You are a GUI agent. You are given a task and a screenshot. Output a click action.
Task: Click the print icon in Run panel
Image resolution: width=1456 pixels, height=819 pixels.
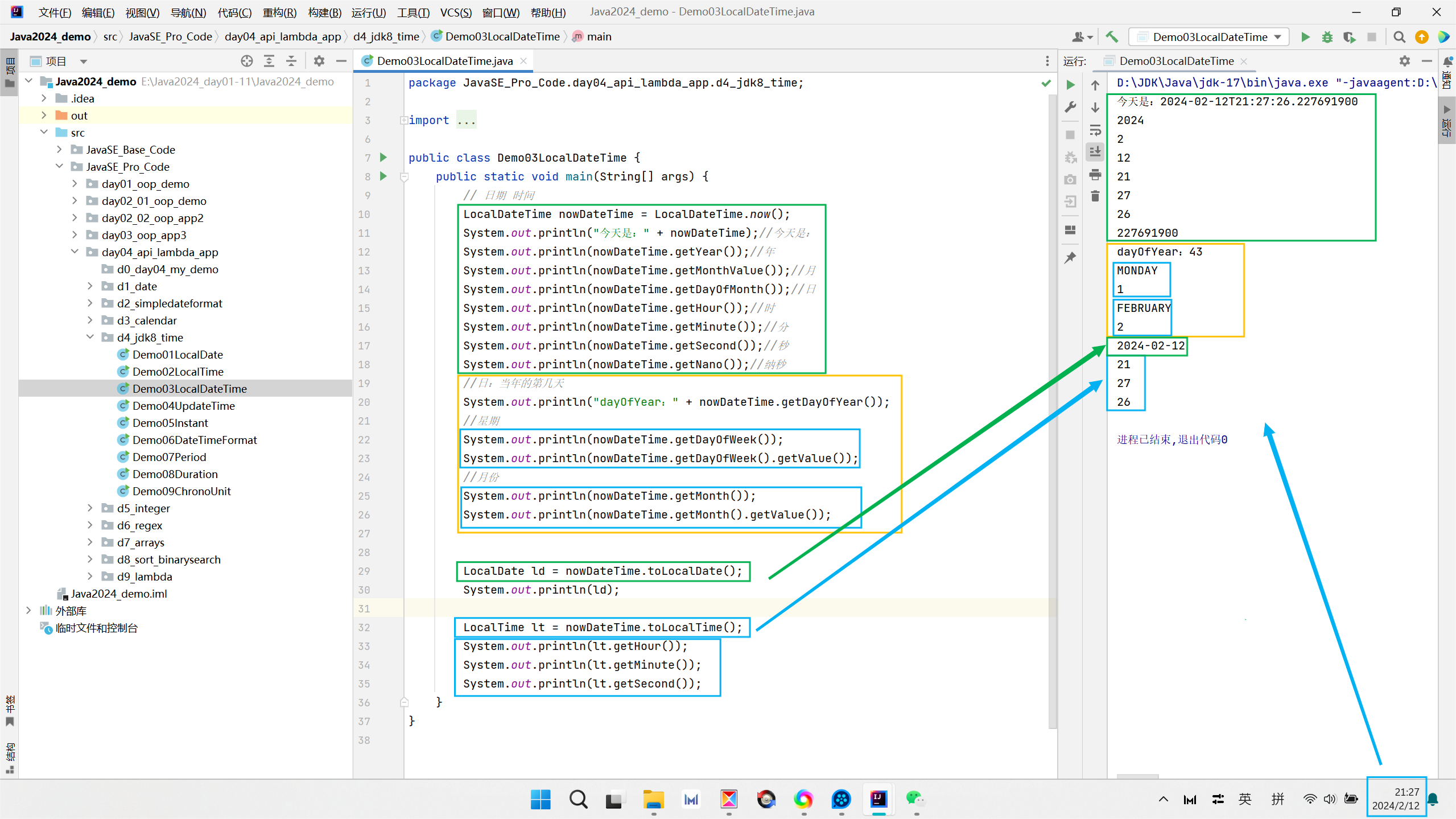tap(1095, 175)
